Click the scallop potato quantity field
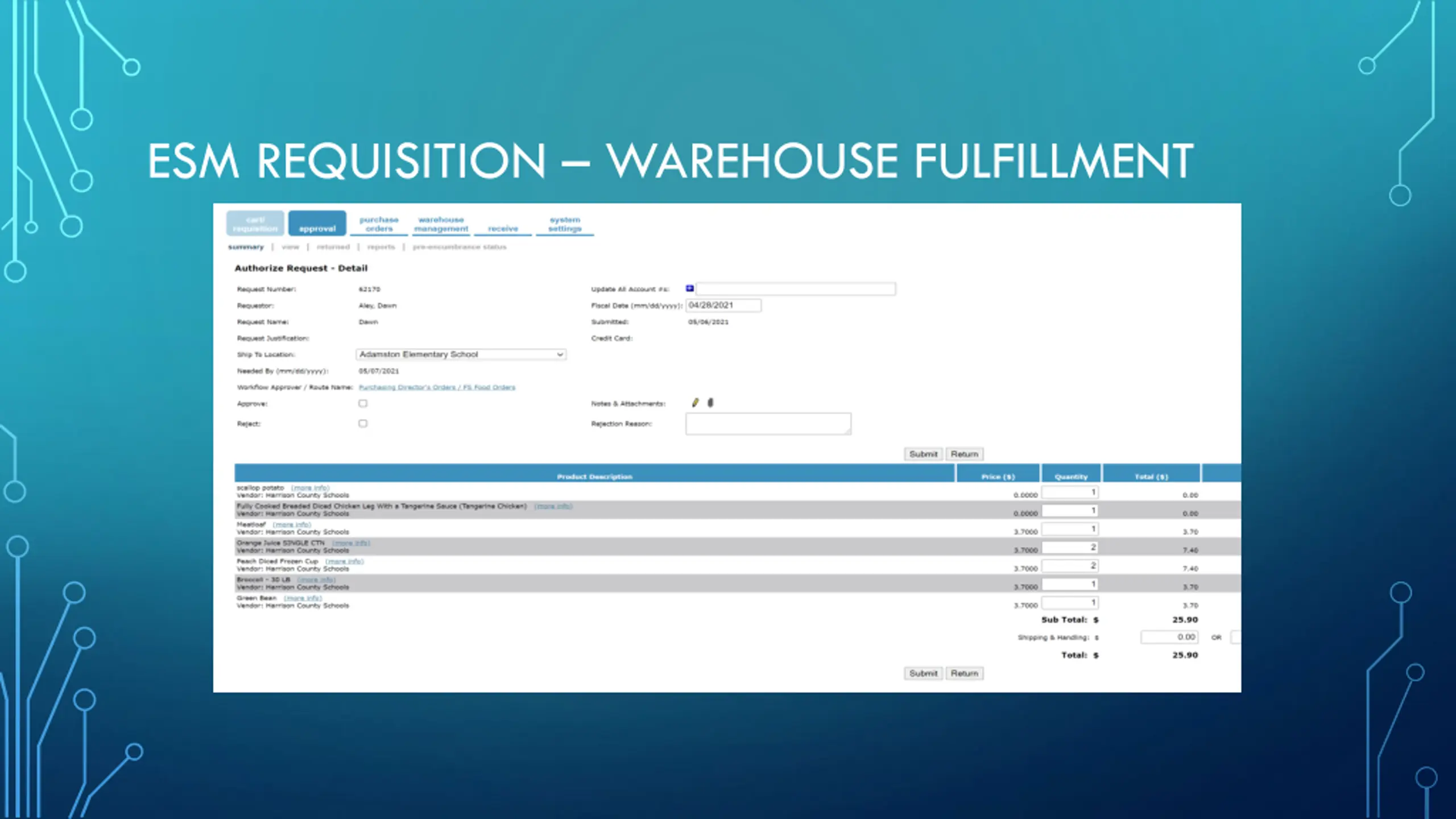The height and width of the screenshot is (819, 1456). tap(1070, 492)
